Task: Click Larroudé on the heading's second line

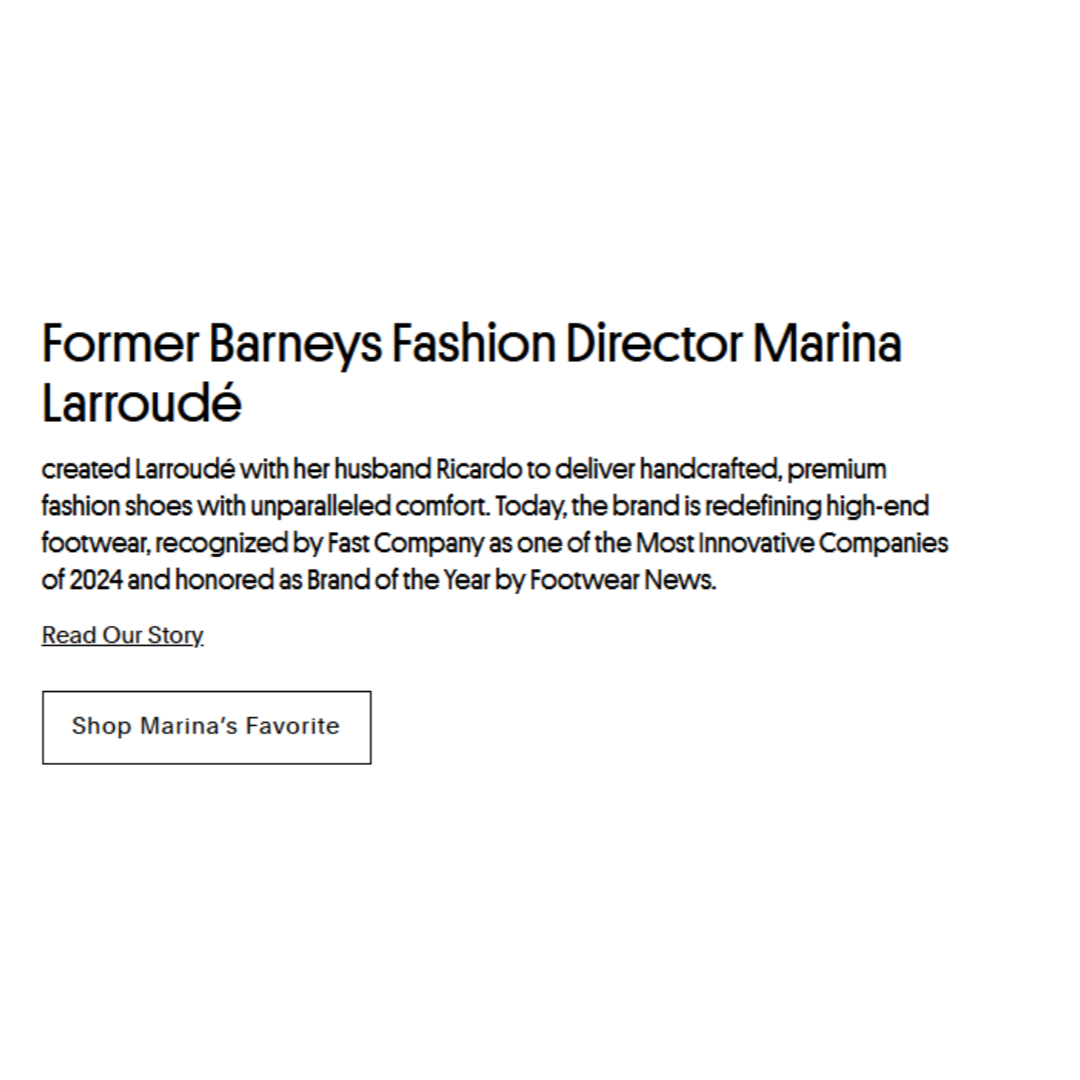Action: 141,403
